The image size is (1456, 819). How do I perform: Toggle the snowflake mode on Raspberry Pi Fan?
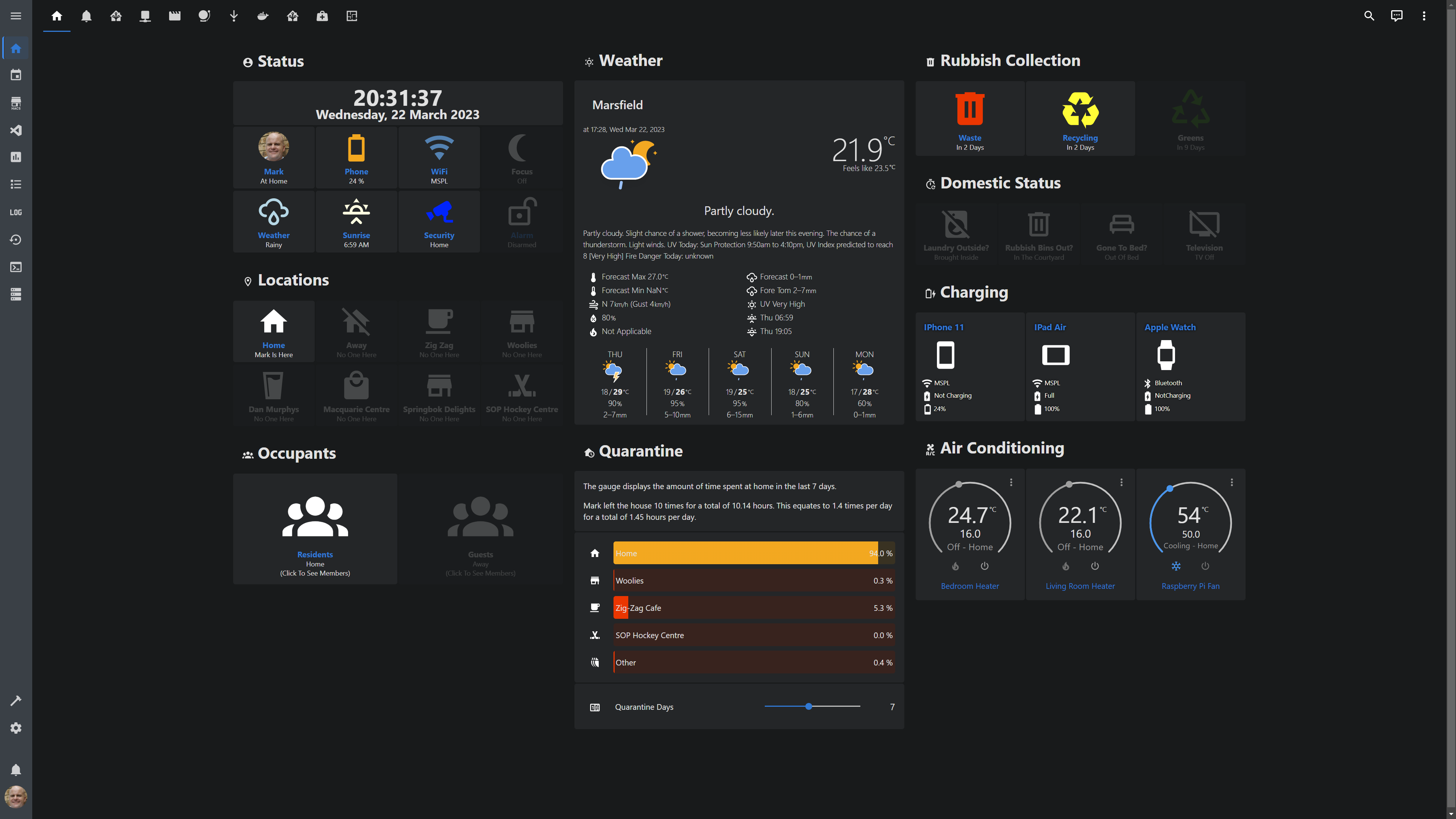point(1176,566)
